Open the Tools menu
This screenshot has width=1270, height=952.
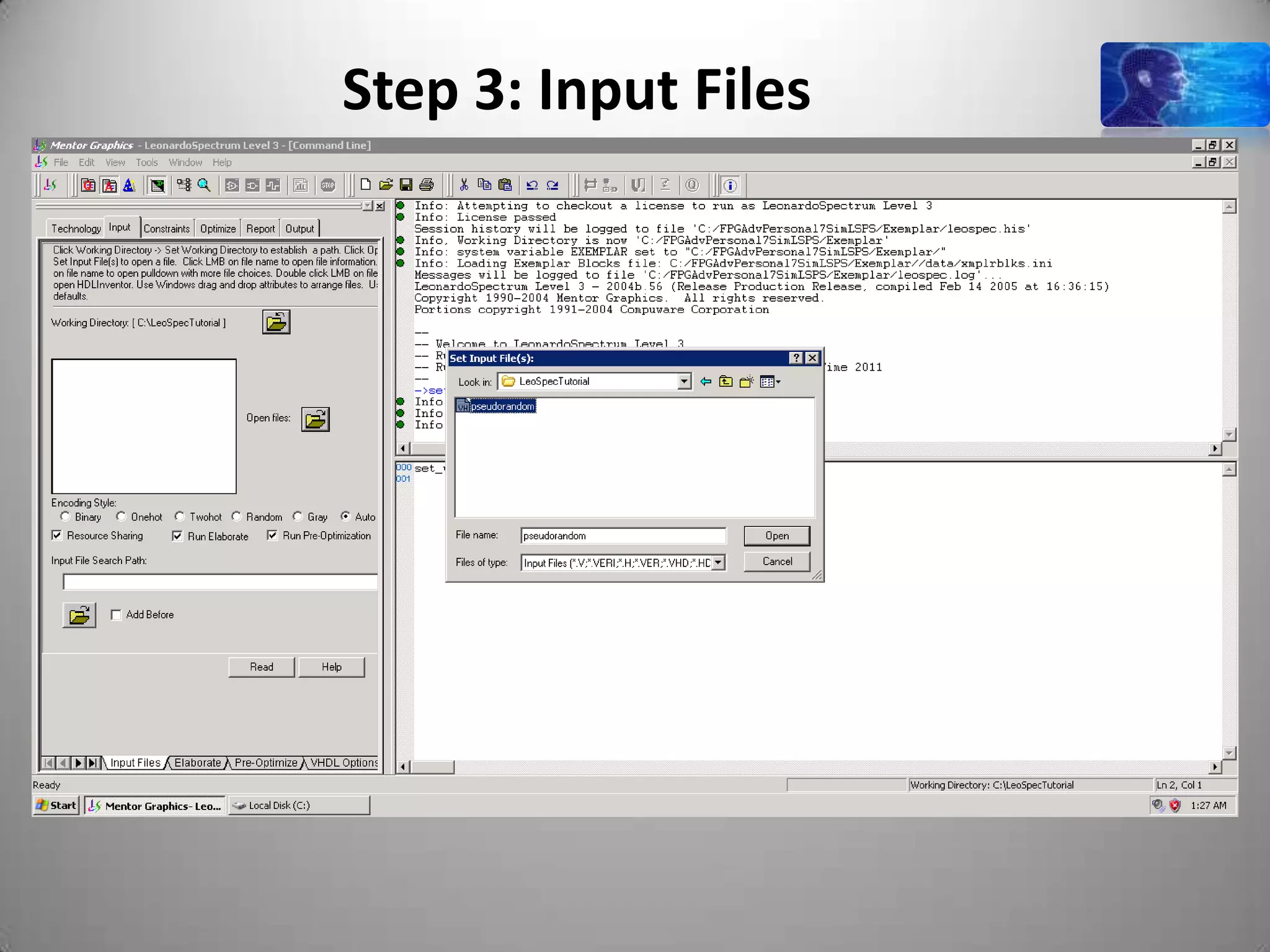click(147, 162)
